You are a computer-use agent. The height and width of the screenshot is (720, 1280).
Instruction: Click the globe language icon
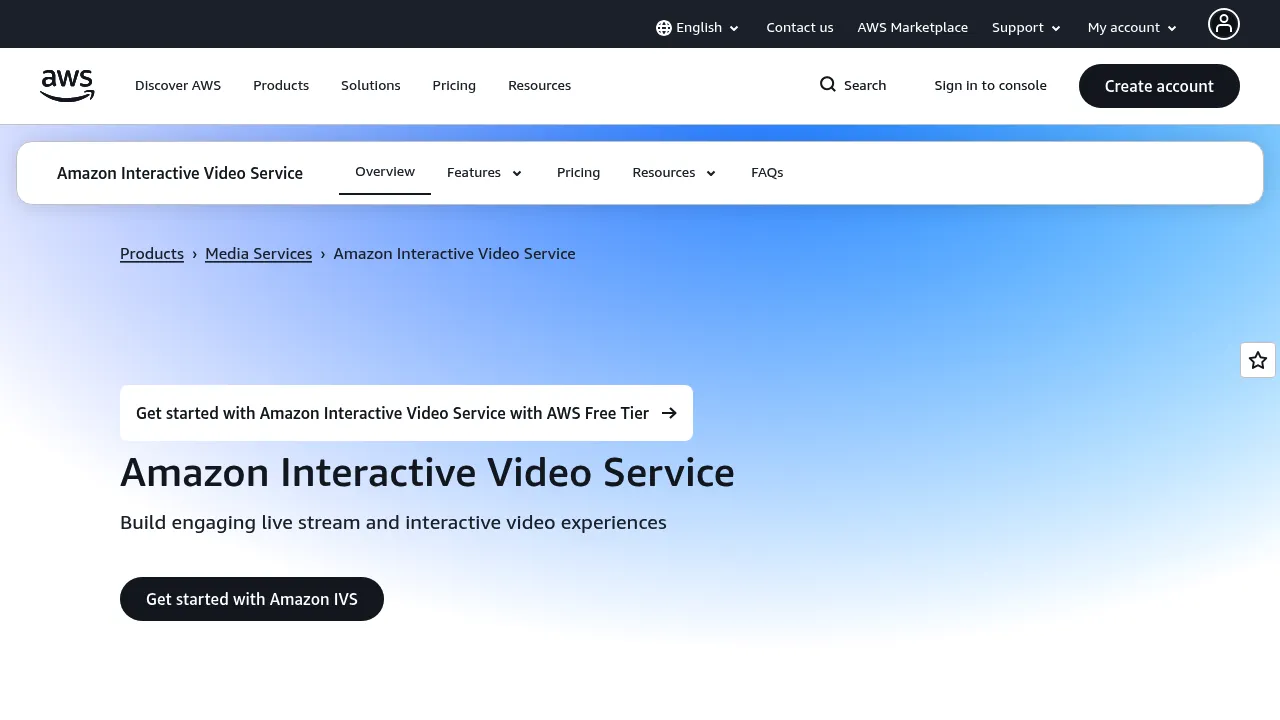664,28
